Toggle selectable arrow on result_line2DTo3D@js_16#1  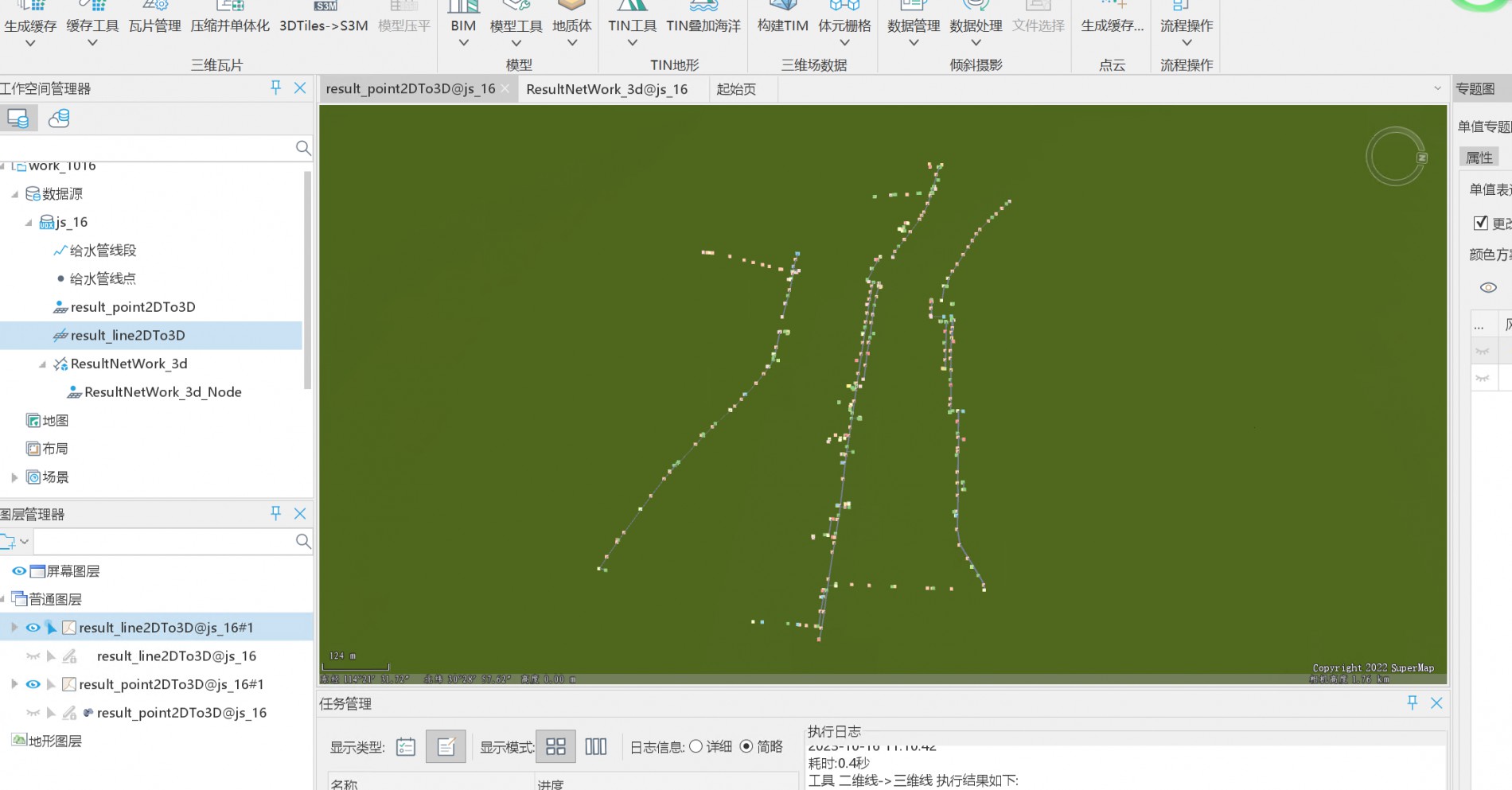click(52, 628)
